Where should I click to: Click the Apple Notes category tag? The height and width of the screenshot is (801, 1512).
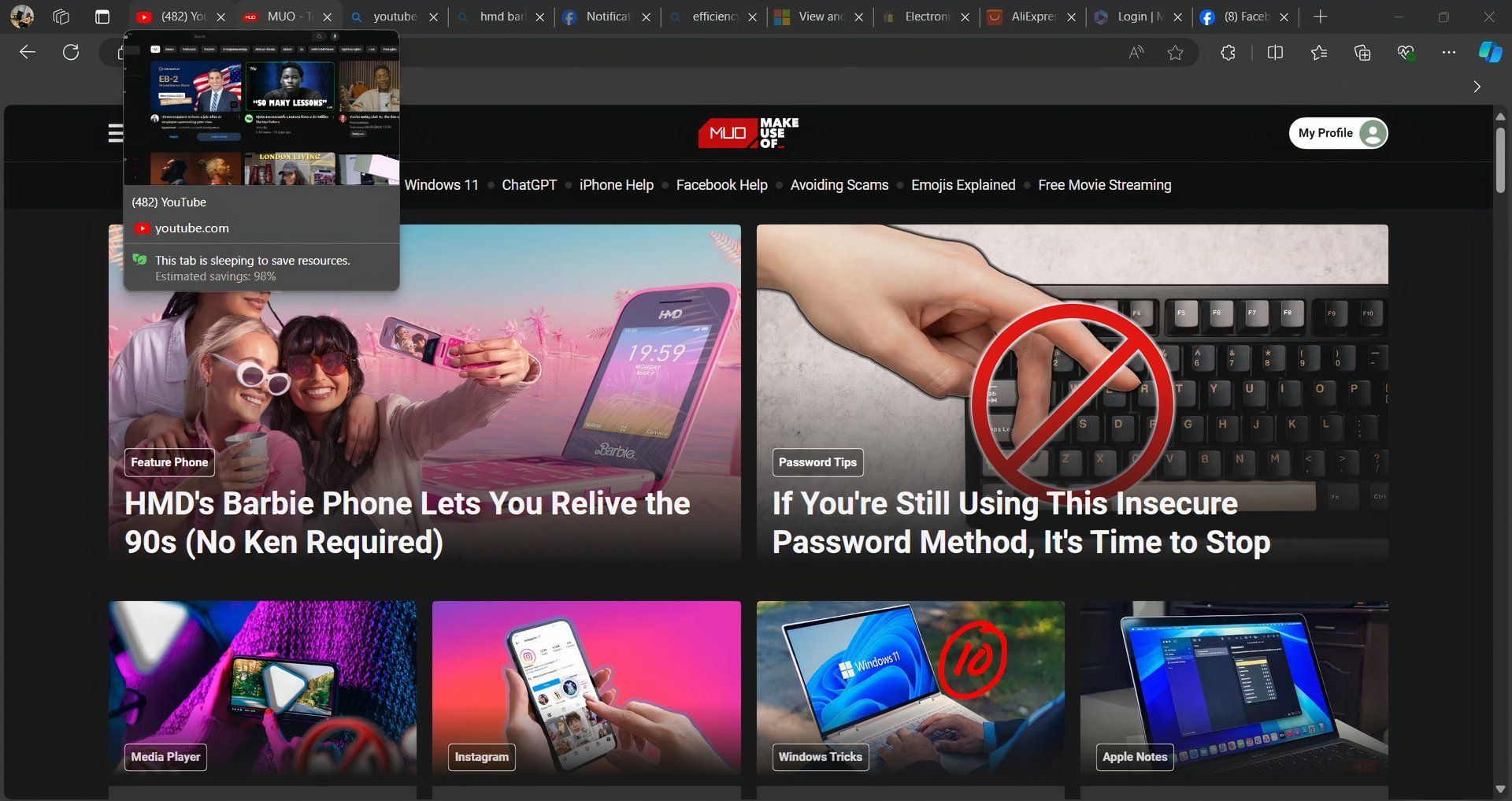[x=1135, y=757]
